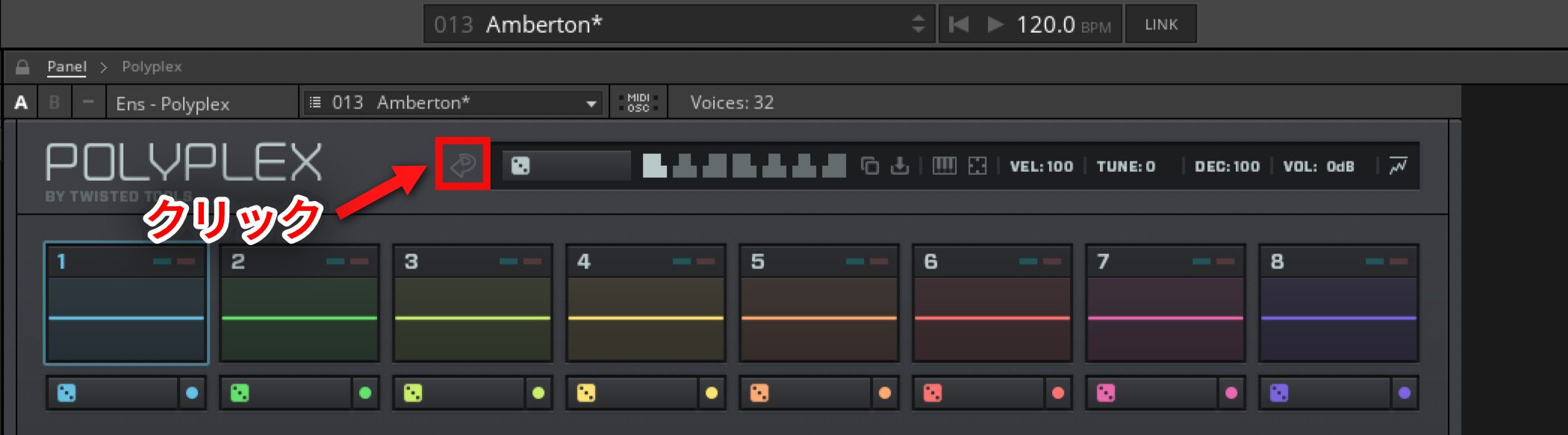Image resolution: width=1568 pixels, height=435 pixels.
Task: Toggle the red indicator on slot 7
Action: point(1225,261)
